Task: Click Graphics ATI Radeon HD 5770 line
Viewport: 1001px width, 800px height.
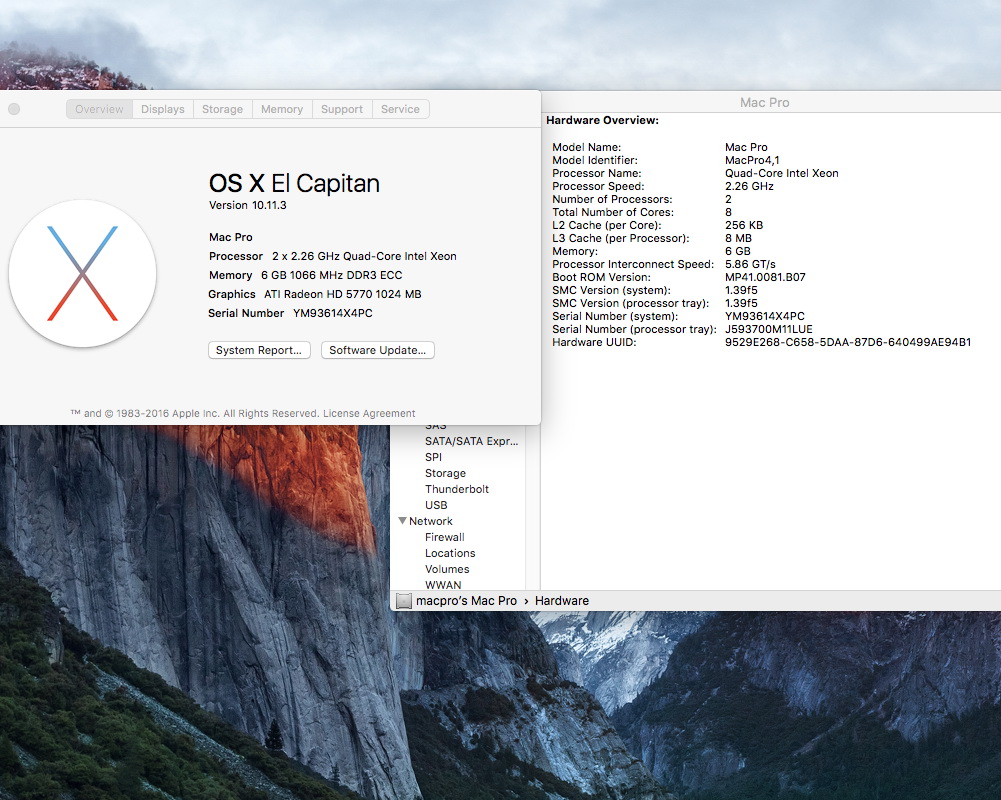Action: click(315, 294)
